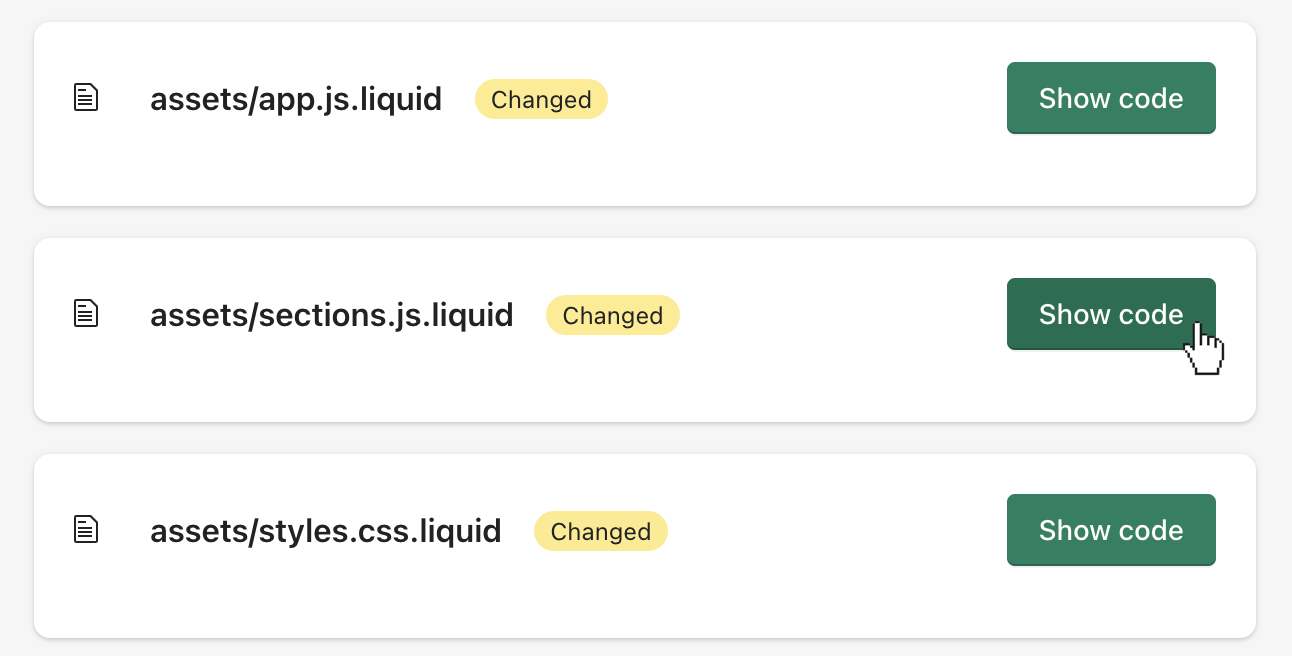Click the assets/styles.css.liquid file name
The width and height of the screenshot is (1292, 656).
click(x=325, y=531)
